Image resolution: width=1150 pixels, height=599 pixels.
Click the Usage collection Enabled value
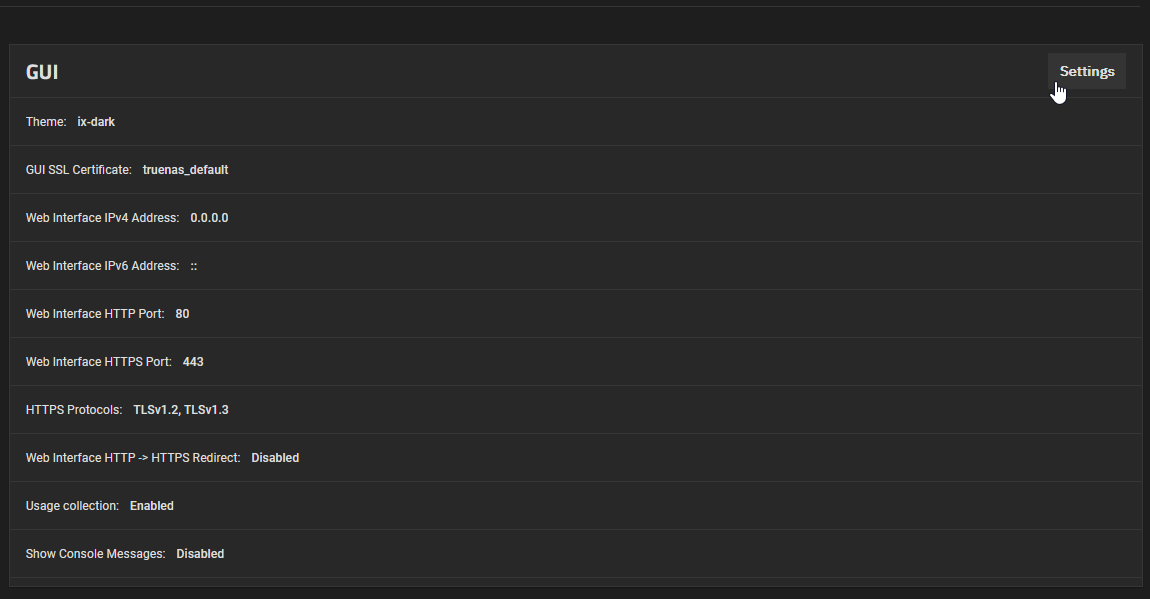(152, 506)
